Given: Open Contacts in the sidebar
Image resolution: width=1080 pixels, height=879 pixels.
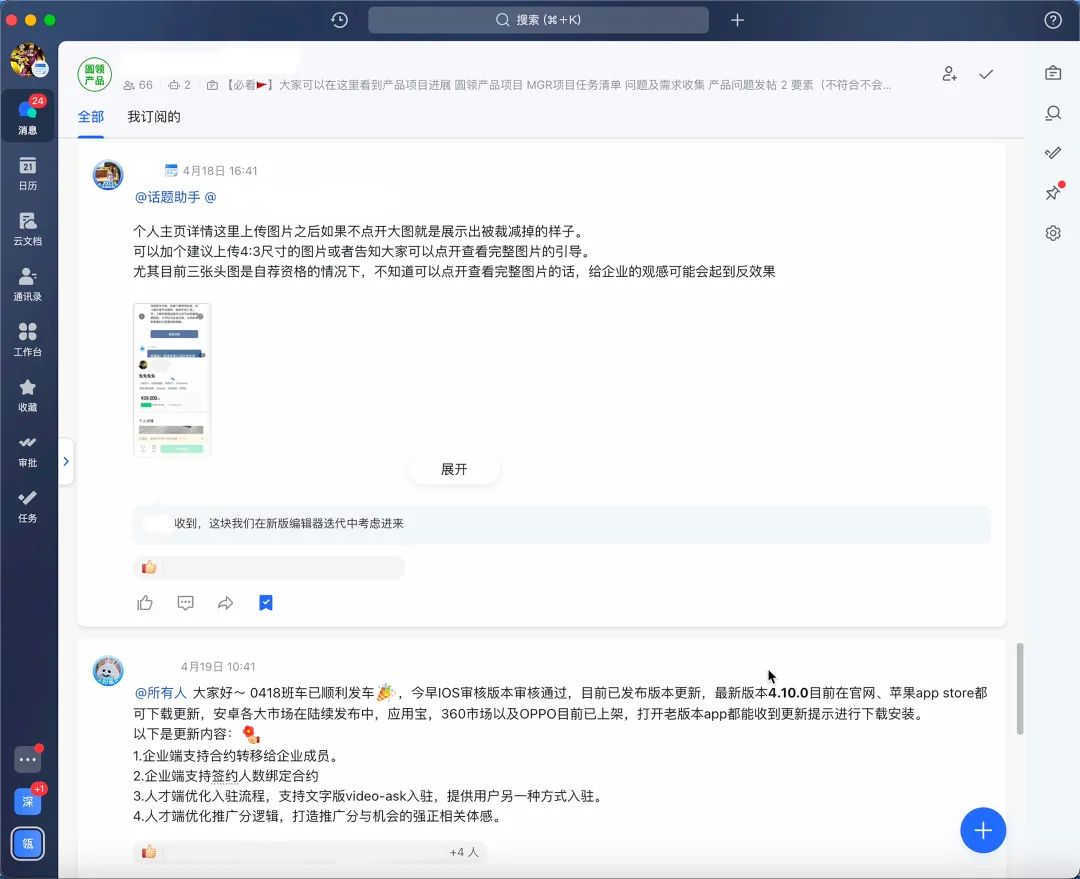Looking at the screenshot, I should [x=28, y=284].
